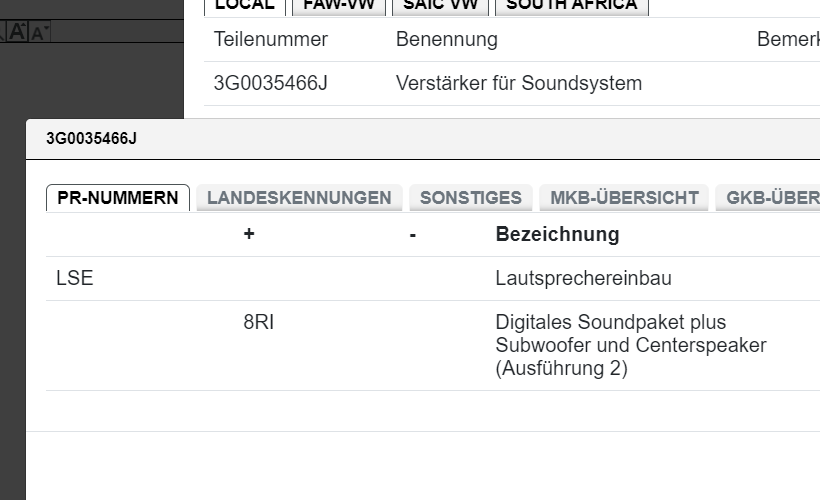Click the Lautsprechereinbau description

tap(583, 279)
